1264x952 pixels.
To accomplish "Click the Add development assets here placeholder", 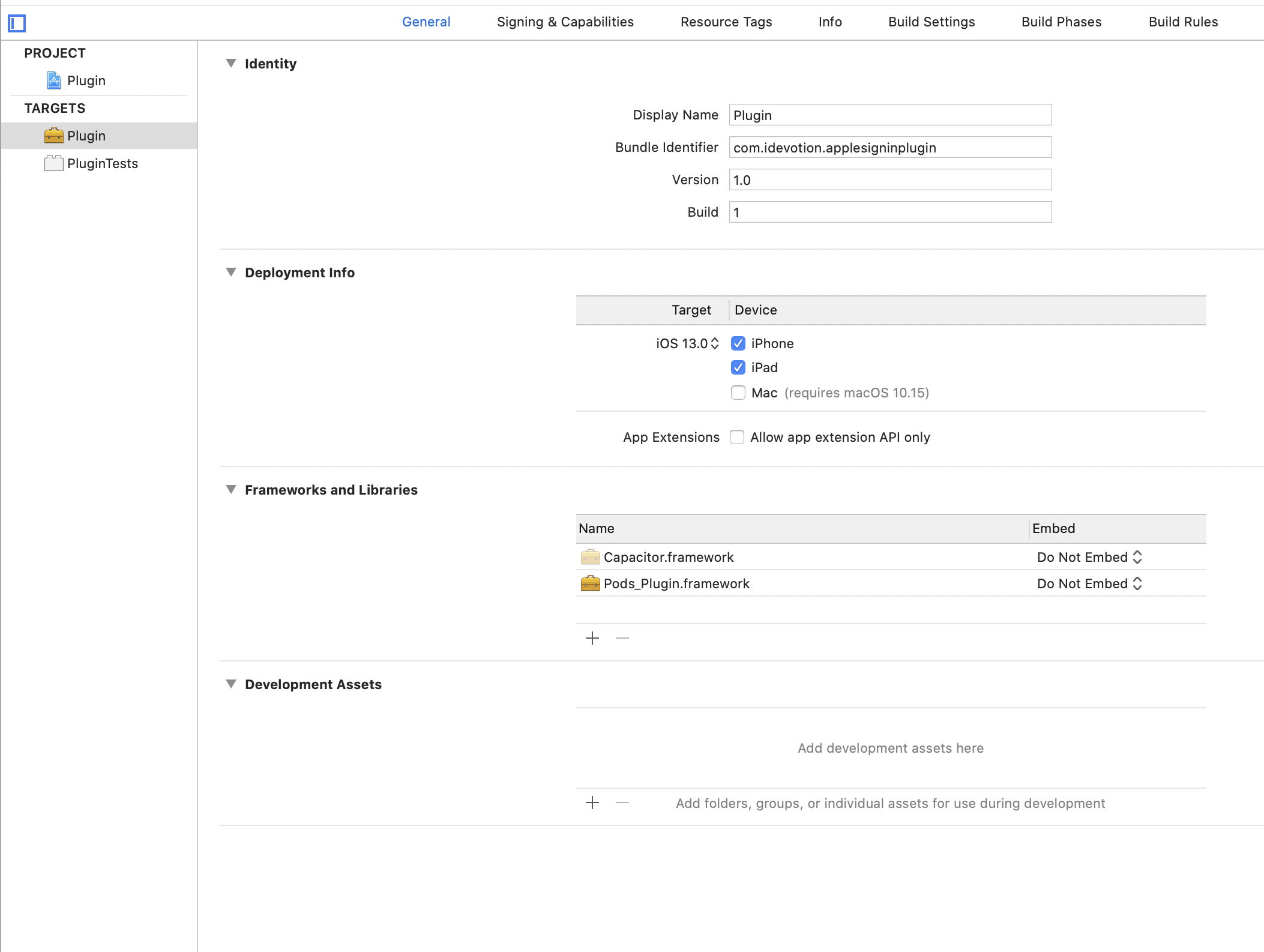I will tap(891, 748).
